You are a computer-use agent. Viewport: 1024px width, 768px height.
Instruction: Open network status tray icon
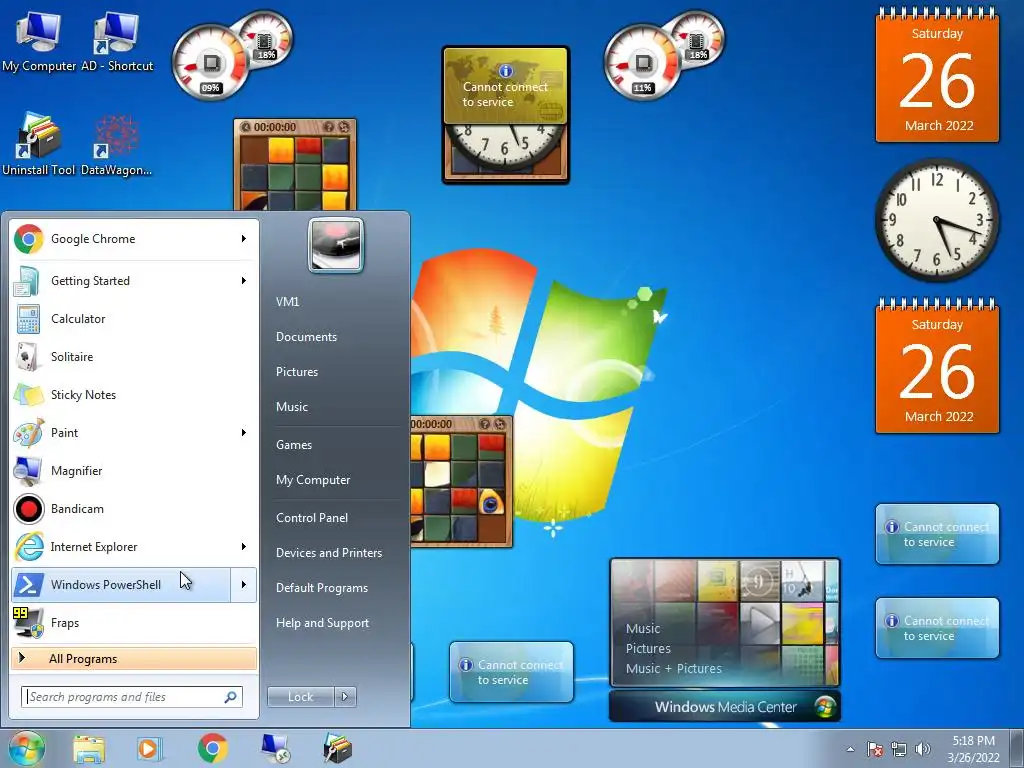coord(899,749)
